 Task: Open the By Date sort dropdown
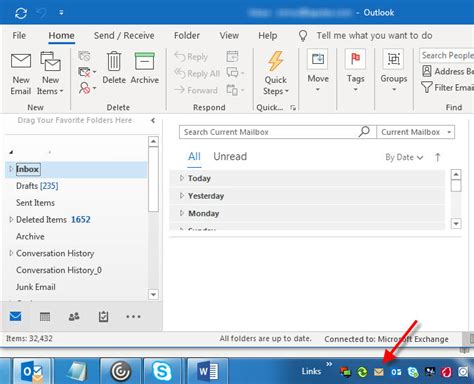pyautogui.click(x=404, y=157)
